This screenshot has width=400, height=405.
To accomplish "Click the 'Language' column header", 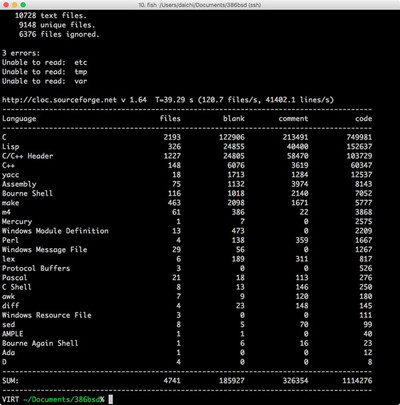I will (19, 119).
